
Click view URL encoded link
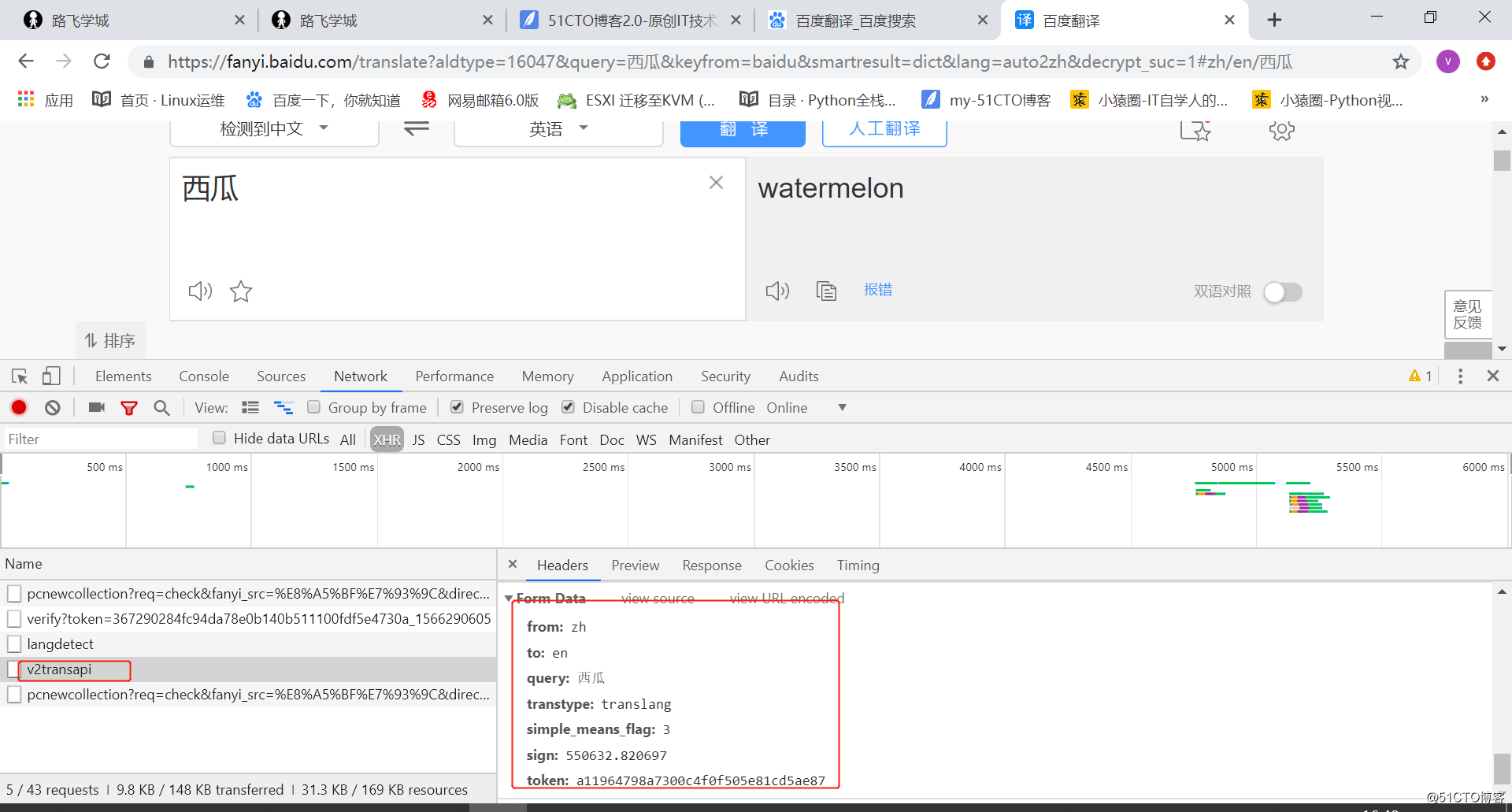click(787, 599)
